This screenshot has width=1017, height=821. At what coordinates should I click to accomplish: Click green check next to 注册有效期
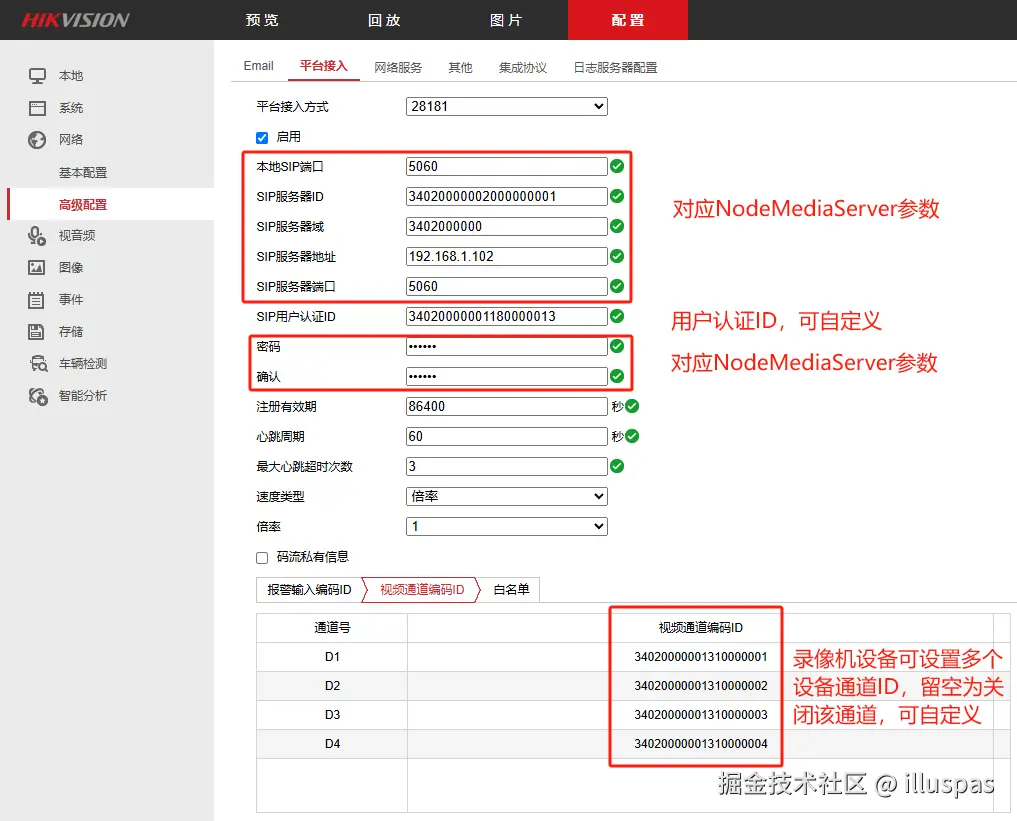click(x=632, y=406)
